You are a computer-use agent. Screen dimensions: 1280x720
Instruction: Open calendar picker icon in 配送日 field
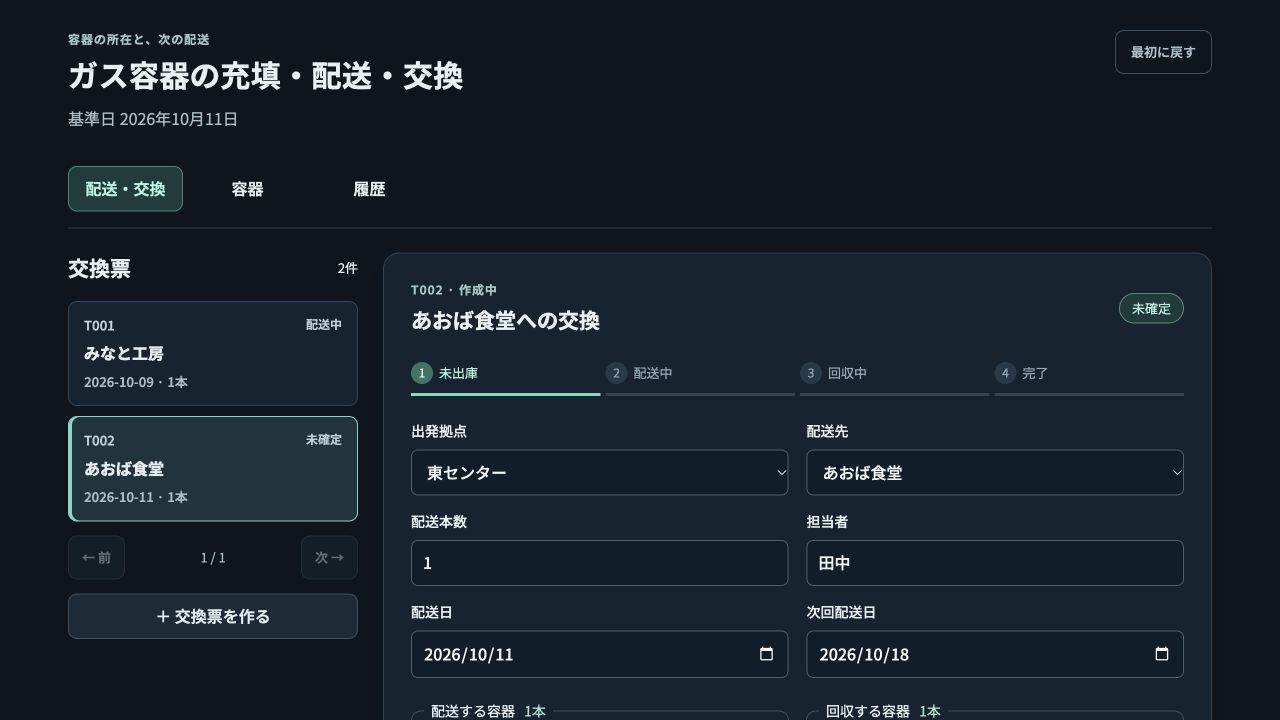coord(766,654)
